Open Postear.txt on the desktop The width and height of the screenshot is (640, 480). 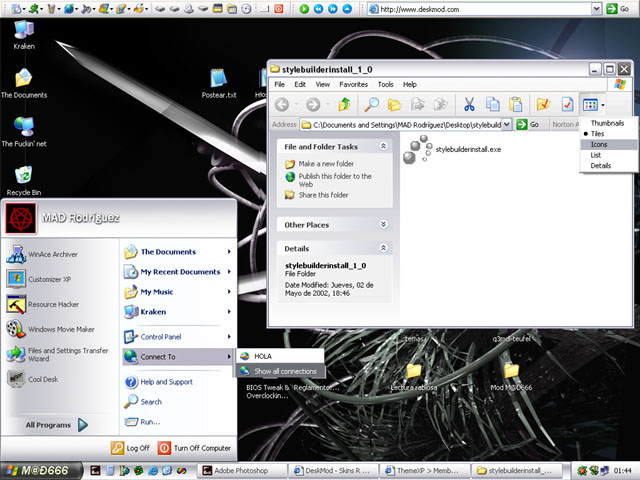point(218,78)
